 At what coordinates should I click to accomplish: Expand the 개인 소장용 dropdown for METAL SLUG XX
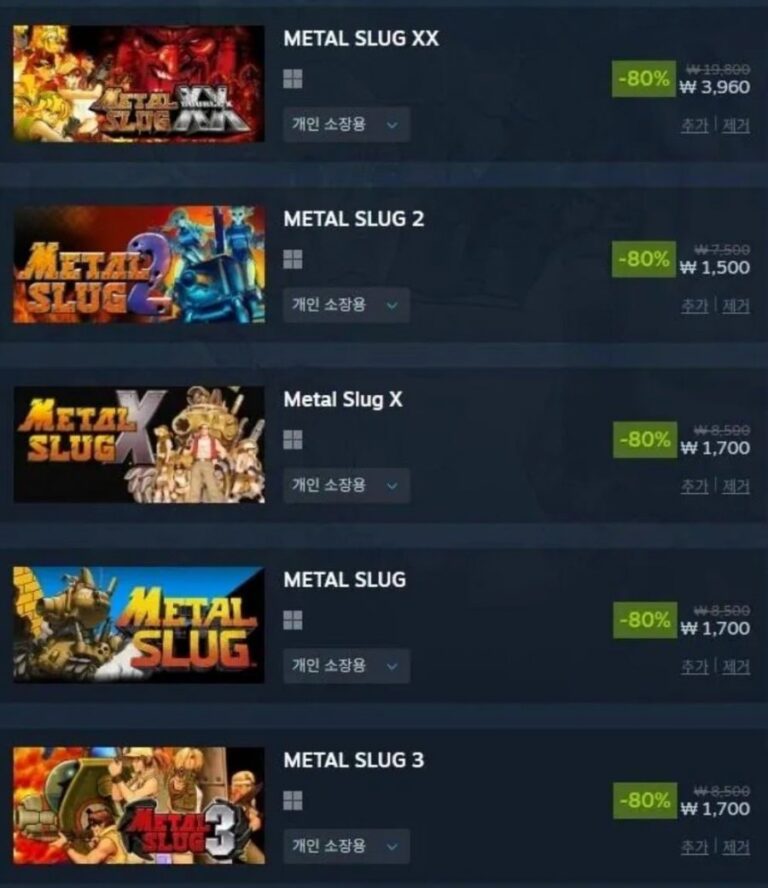click(346, 124)
